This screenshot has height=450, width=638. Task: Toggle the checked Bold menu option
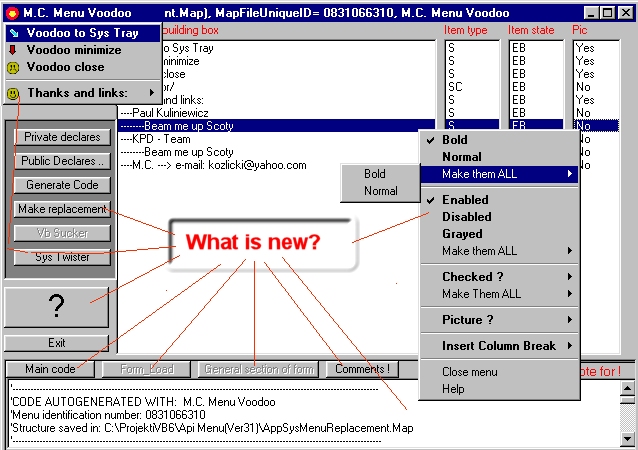click(454, 141)
